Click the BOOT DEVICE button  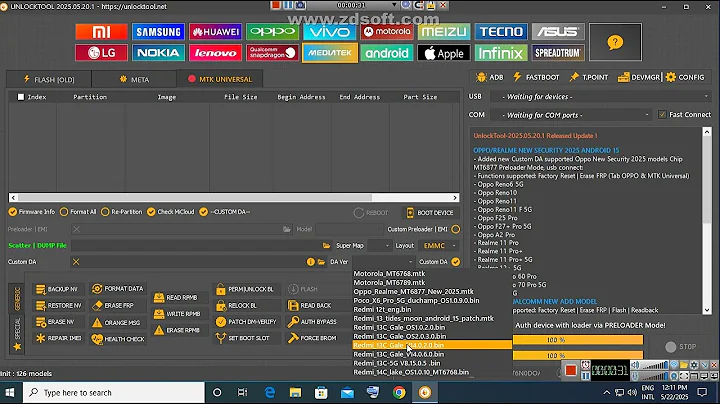[x=430, y=213]
